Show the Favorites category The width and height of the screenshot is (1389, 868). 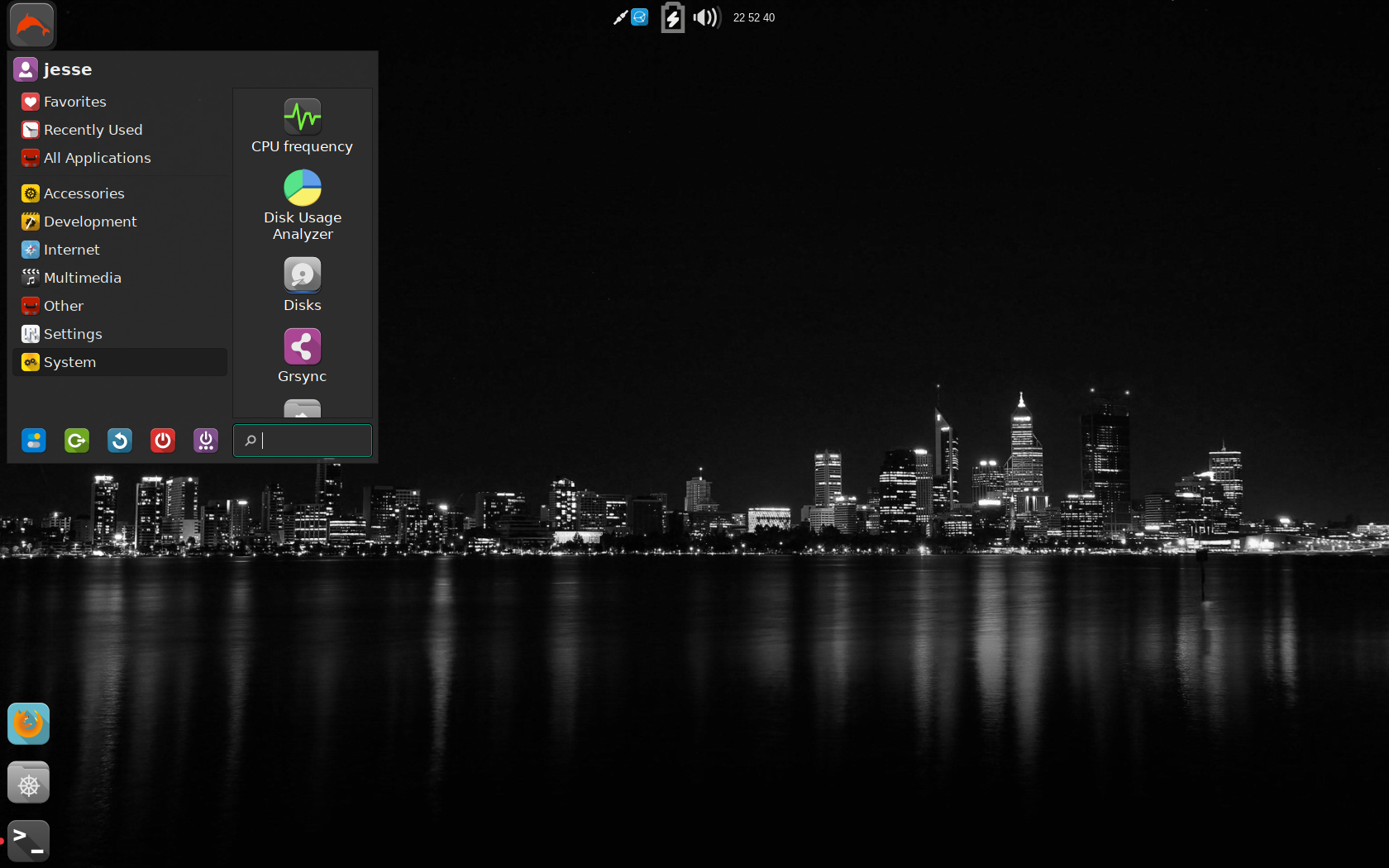coord(120,102)
